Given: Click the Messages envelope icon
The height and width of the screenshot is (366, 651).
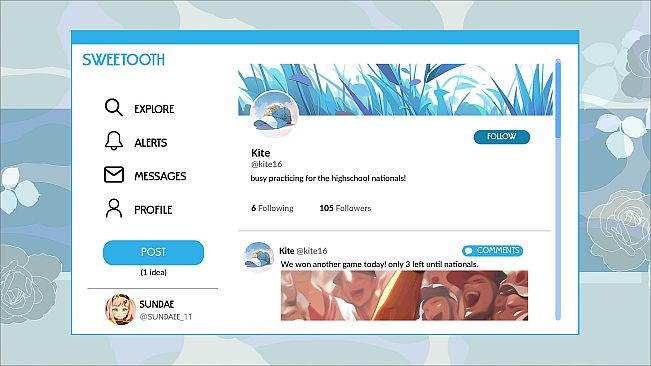Looking at the screenshot, I should (114, 175).
